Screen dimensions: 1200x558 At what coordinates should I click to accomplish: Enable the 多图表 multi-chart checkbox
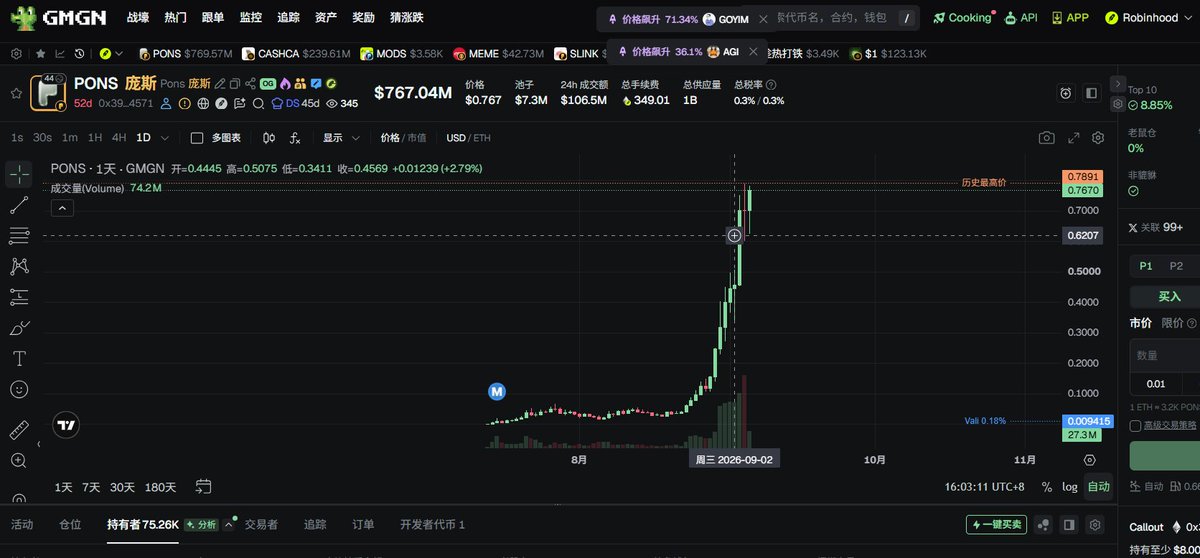197,138
